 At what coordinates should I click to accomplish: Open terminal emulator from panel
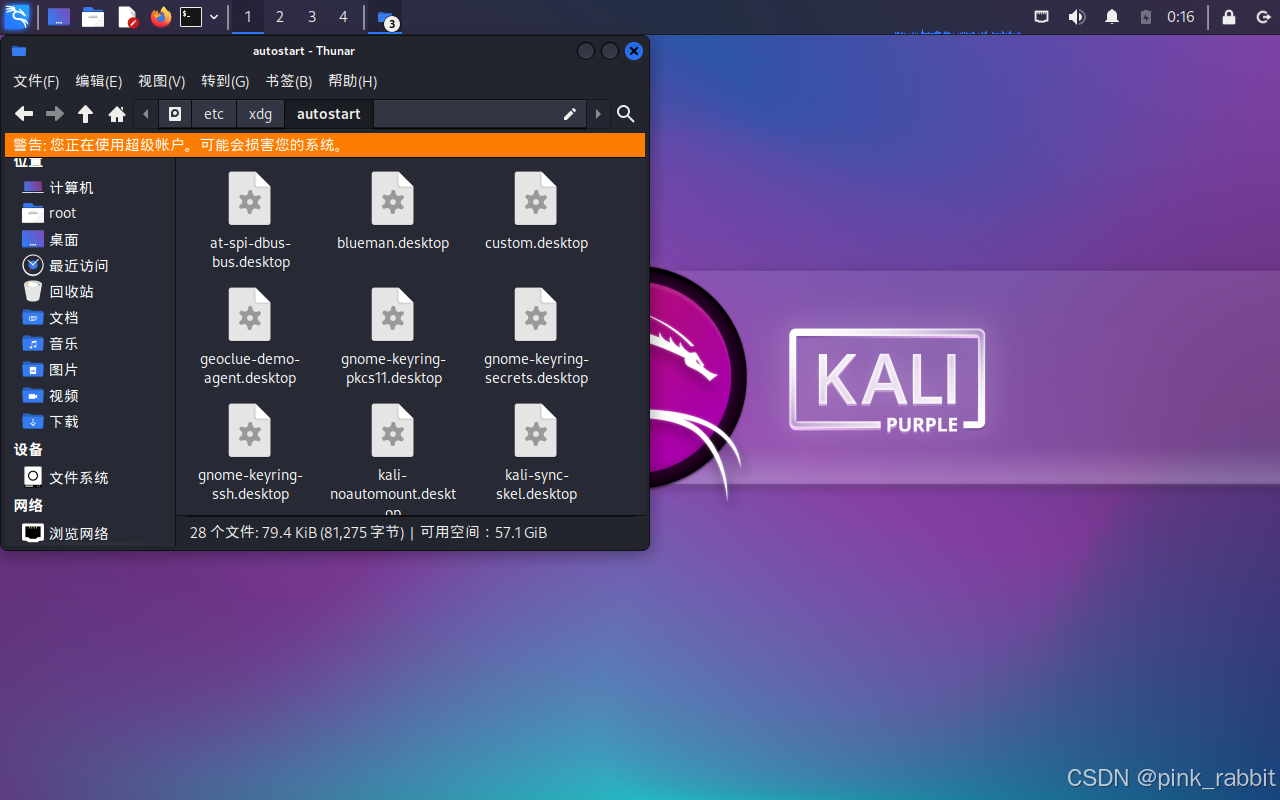(x=191, y=17)
